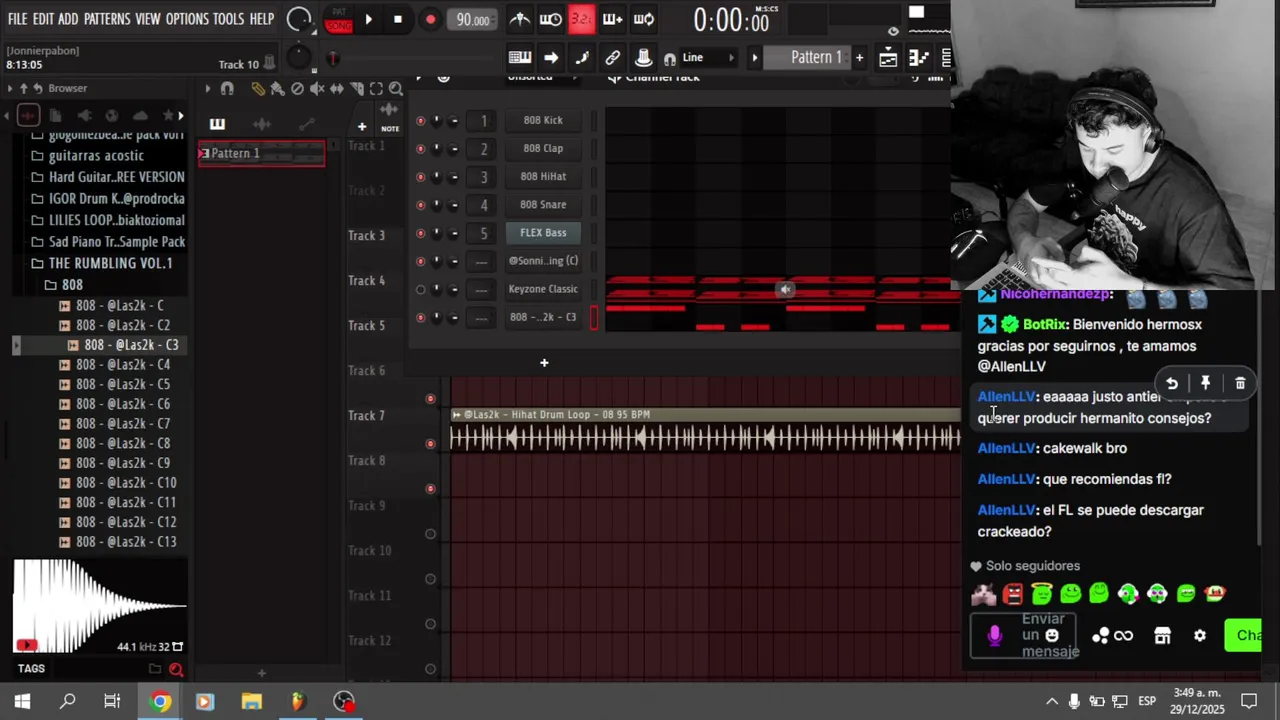
Task: Click the trash icon on chat message
Action: (1240, 383)
